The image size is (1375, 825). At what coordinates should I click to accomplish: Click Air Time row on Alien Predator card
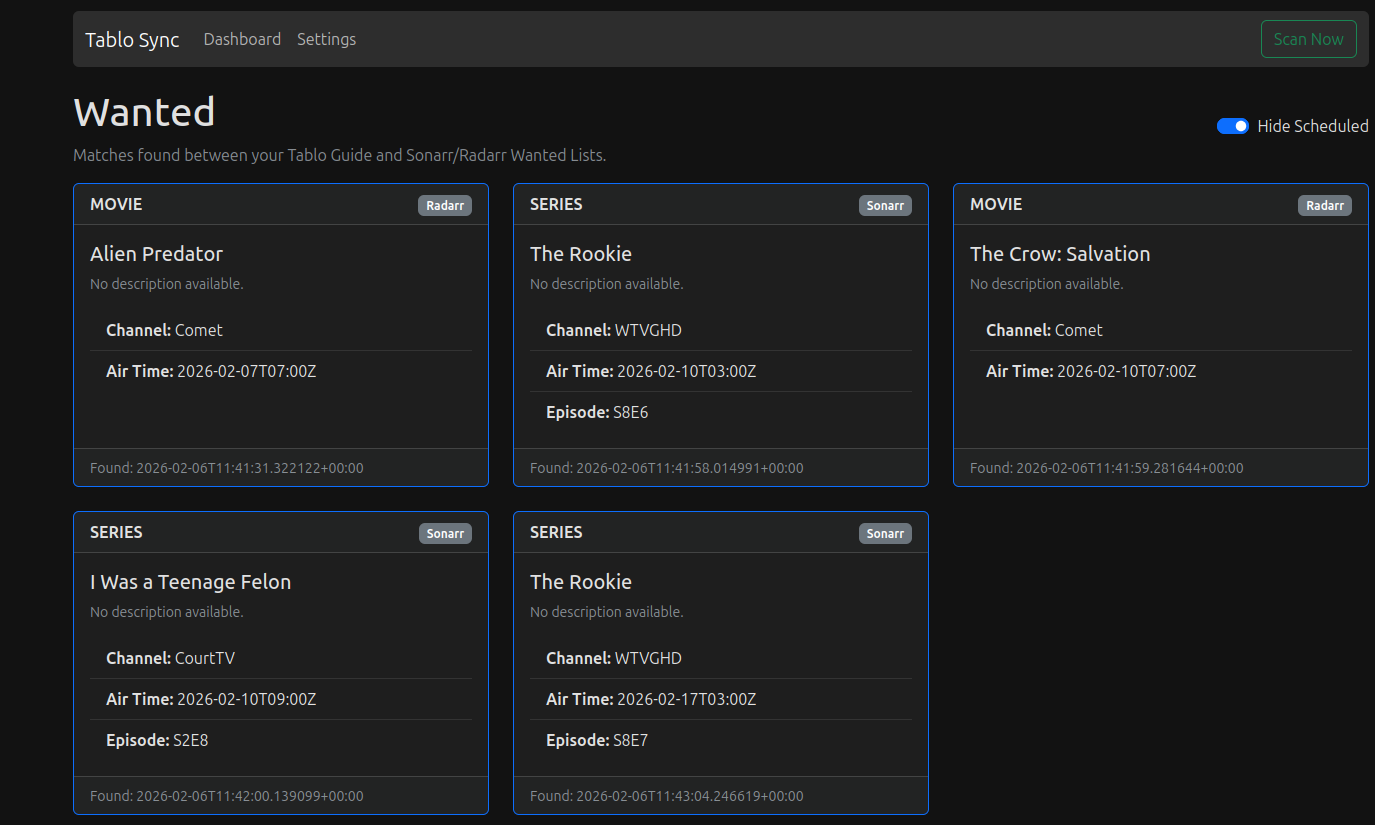[211, 371]
